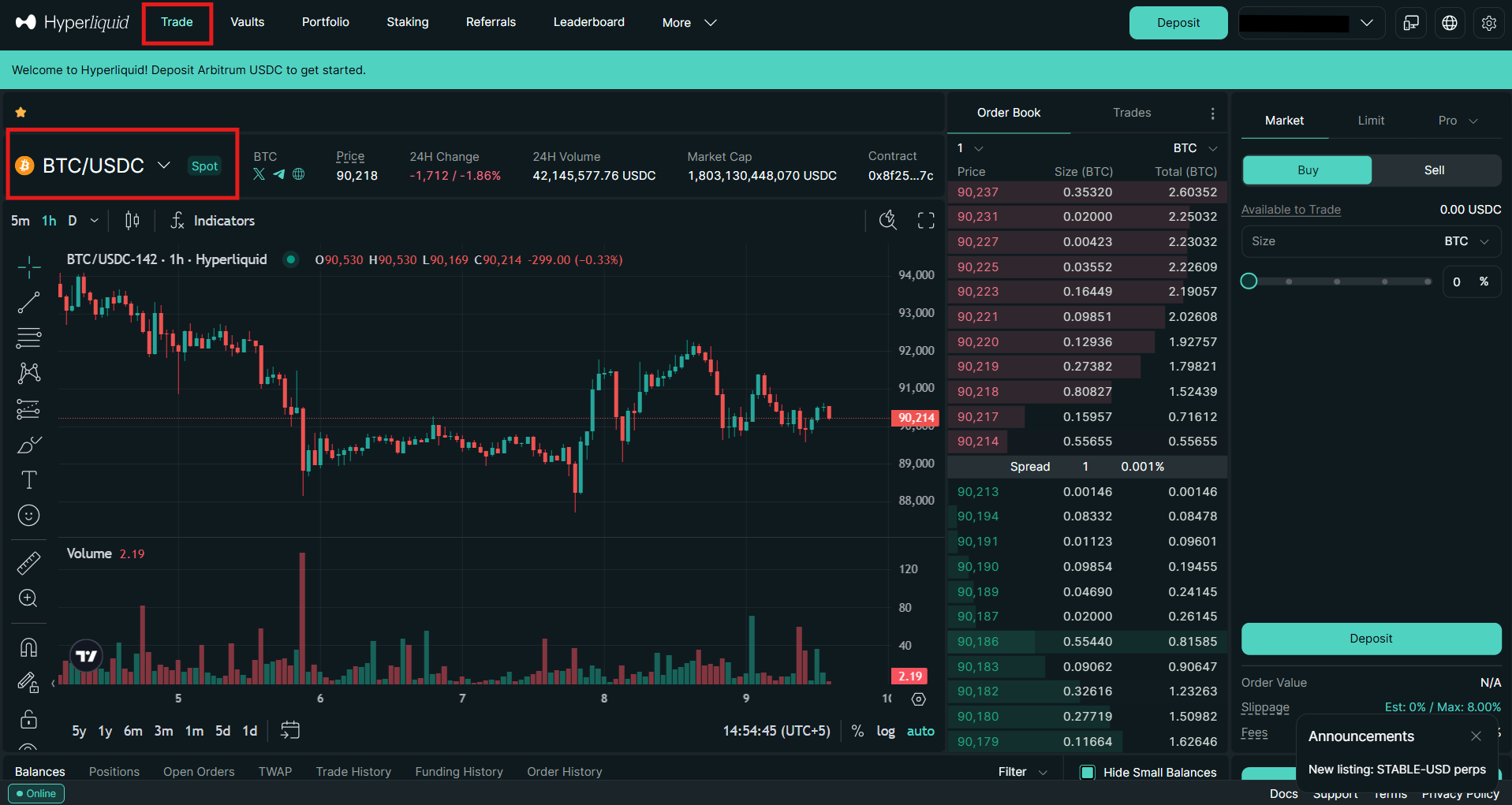Select the text annotation tool

point(29,479)
